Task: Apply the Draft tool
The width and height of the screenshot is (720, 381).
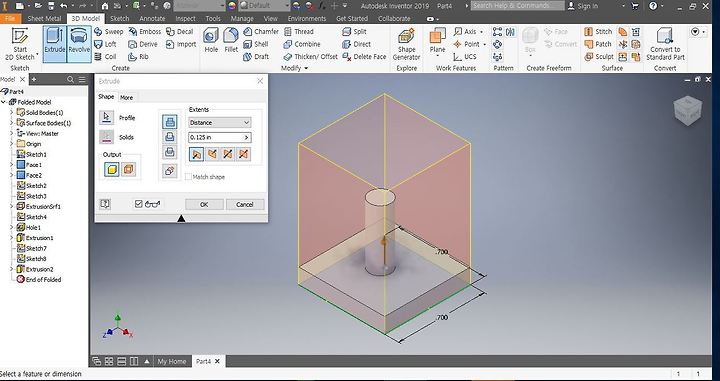Action: [x=255, y=56]
